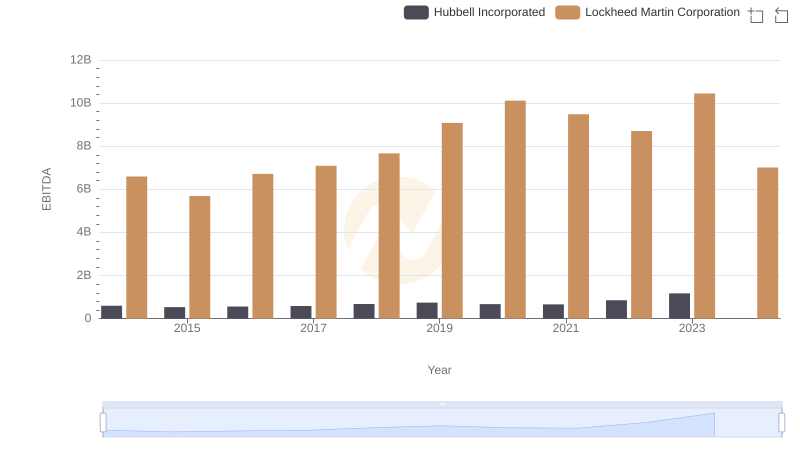
Task: Click the Year x-axis title
Action: click(x=440, y=370)
